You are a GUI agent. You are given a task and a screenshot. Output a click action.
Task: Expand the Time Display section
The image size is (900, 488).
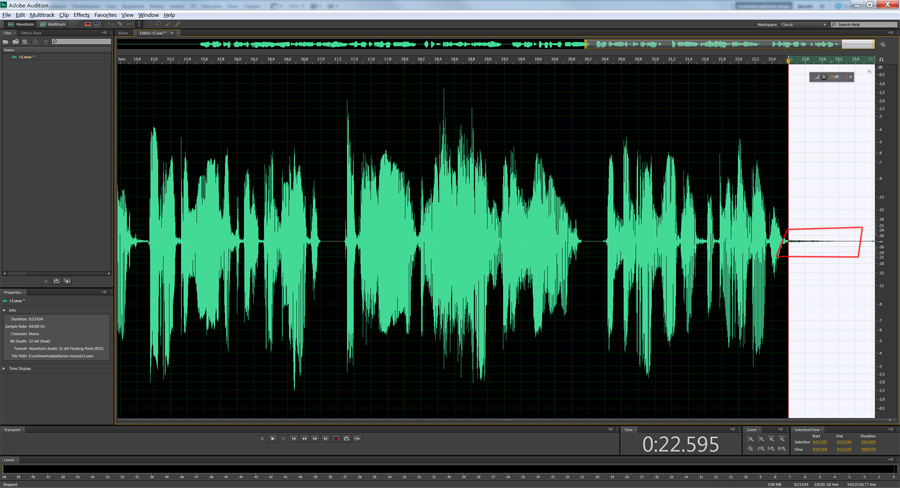tap(4, 369)
